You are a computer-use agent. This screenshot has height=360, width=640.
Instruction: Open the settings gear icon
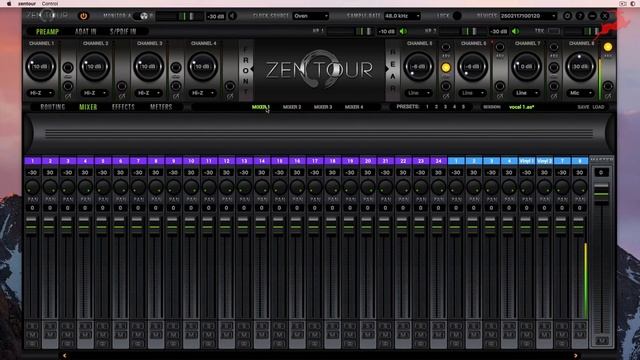[567, 16]
